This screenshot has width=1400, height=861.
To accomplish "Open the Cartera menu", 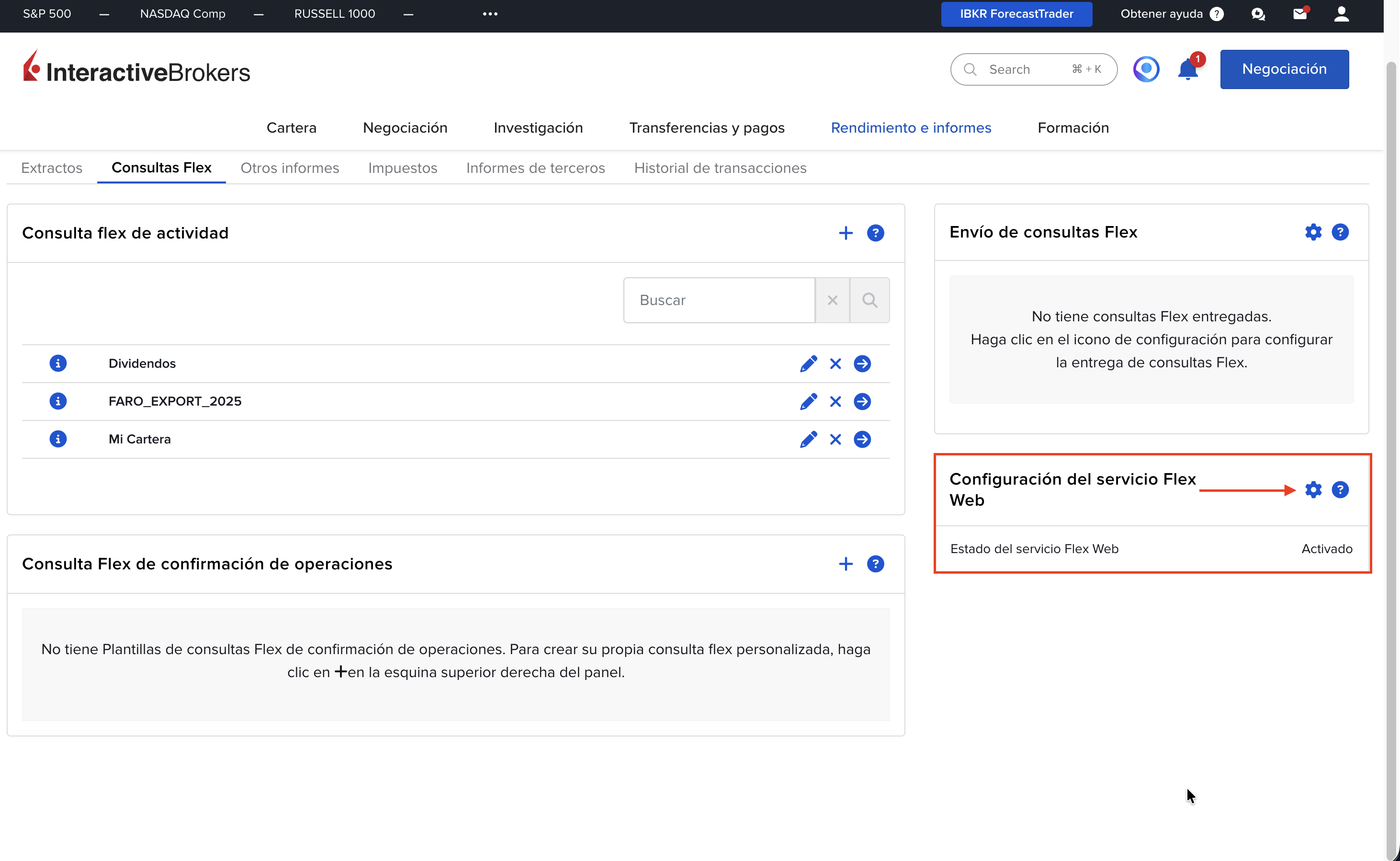I will (292, 127).
